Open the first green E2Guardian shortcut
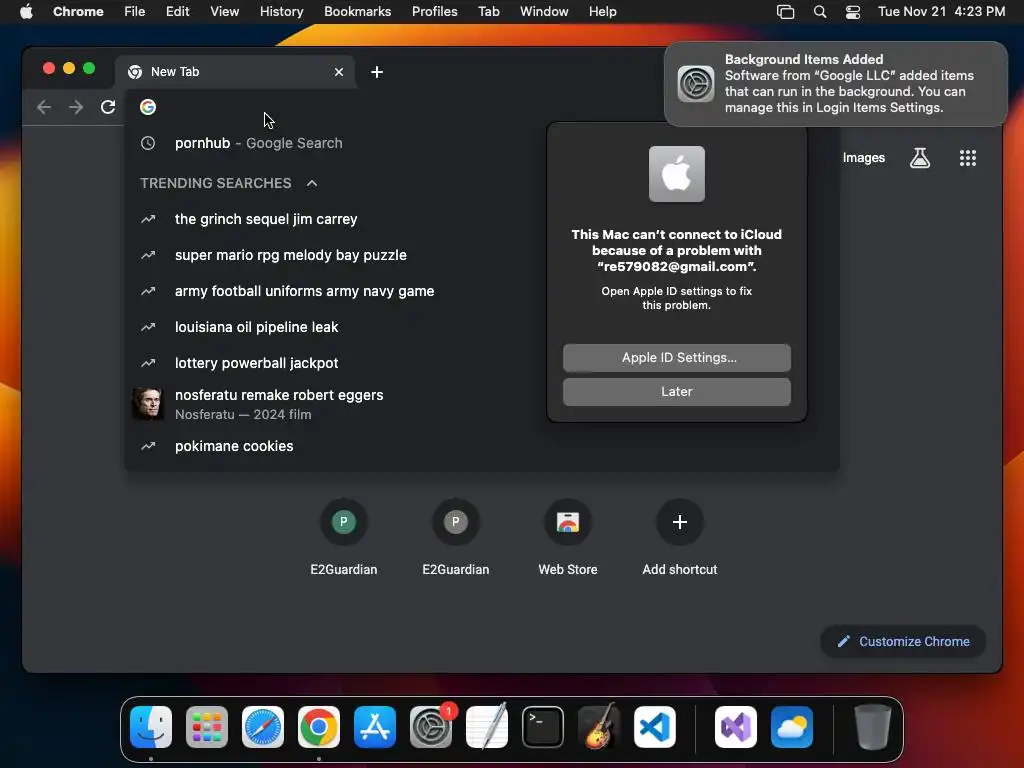1024x768 pixels. (x=344, y=522)
